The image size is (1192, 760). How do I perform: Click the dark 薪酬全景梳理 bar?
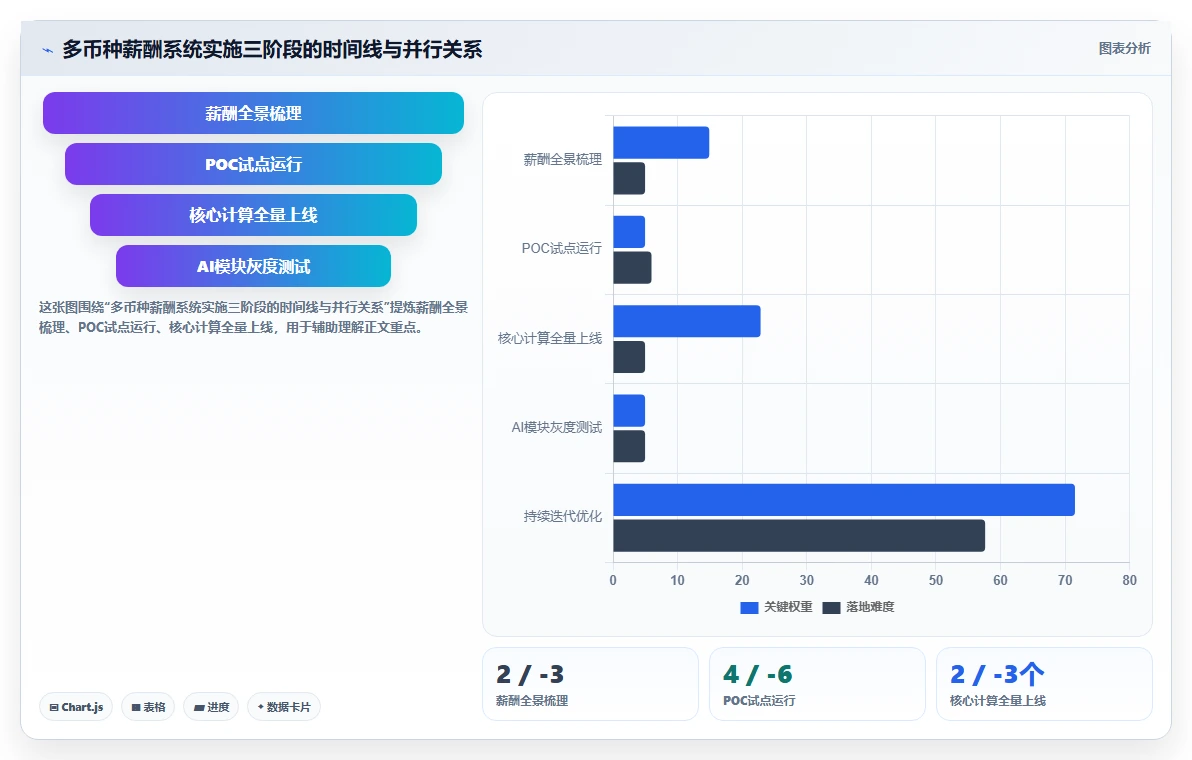(x=629, y=179)
